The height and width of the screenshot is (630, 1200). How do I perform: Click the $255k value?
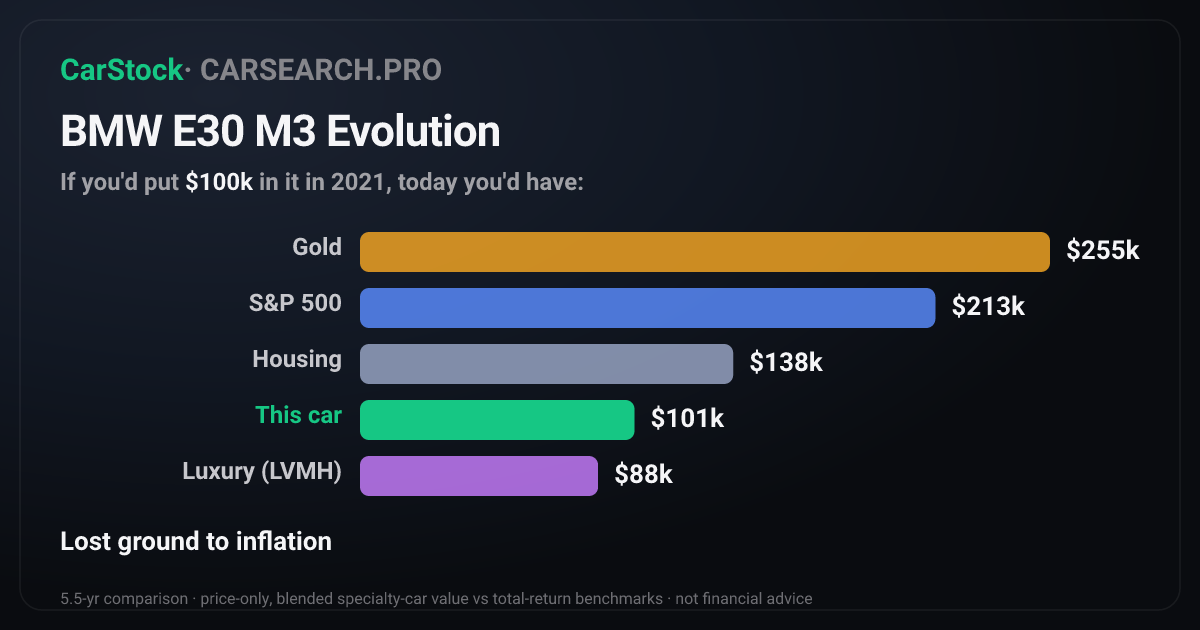[1103, 251]
